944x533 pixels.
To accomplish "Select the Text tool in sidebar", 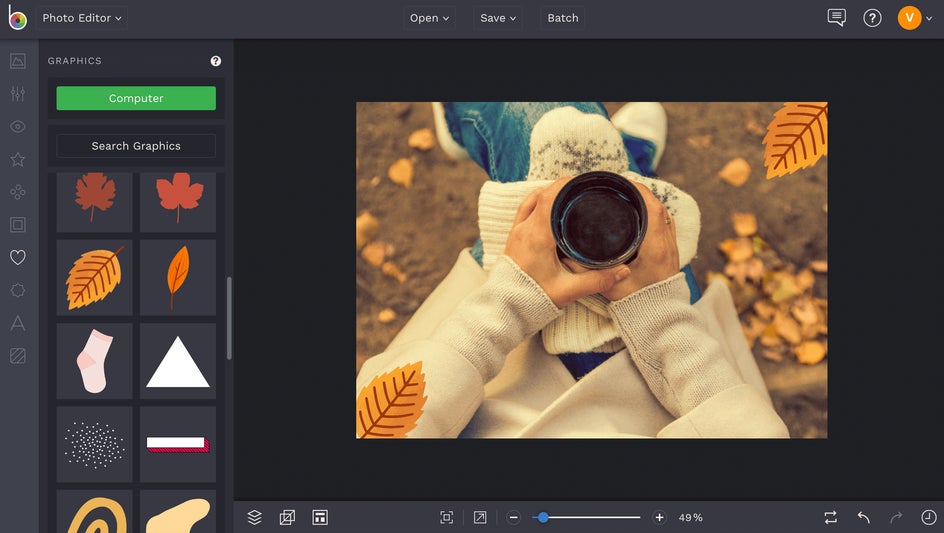I will (17, 323).
